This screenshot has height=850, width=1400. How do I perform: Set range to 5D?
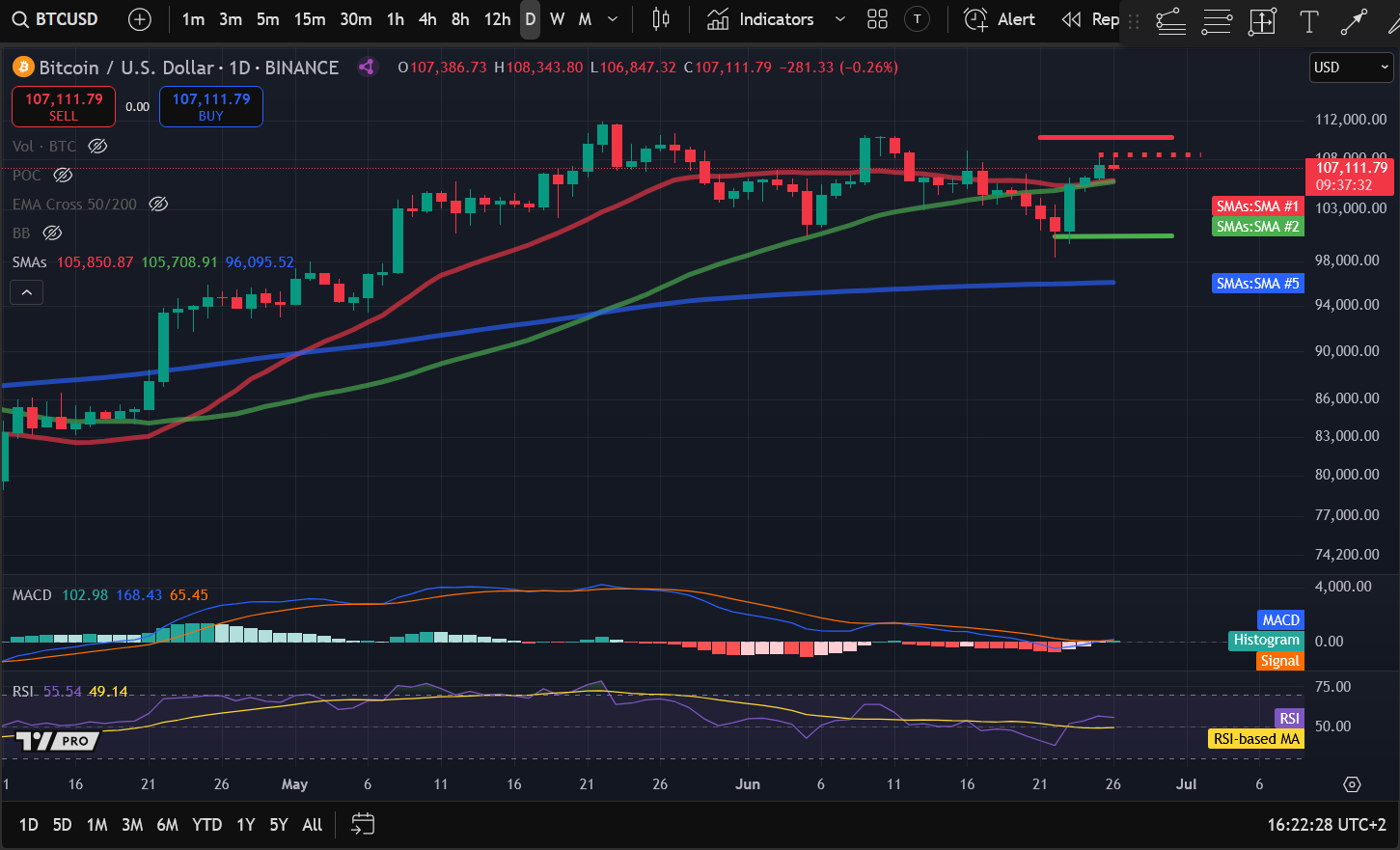point(62,825)
